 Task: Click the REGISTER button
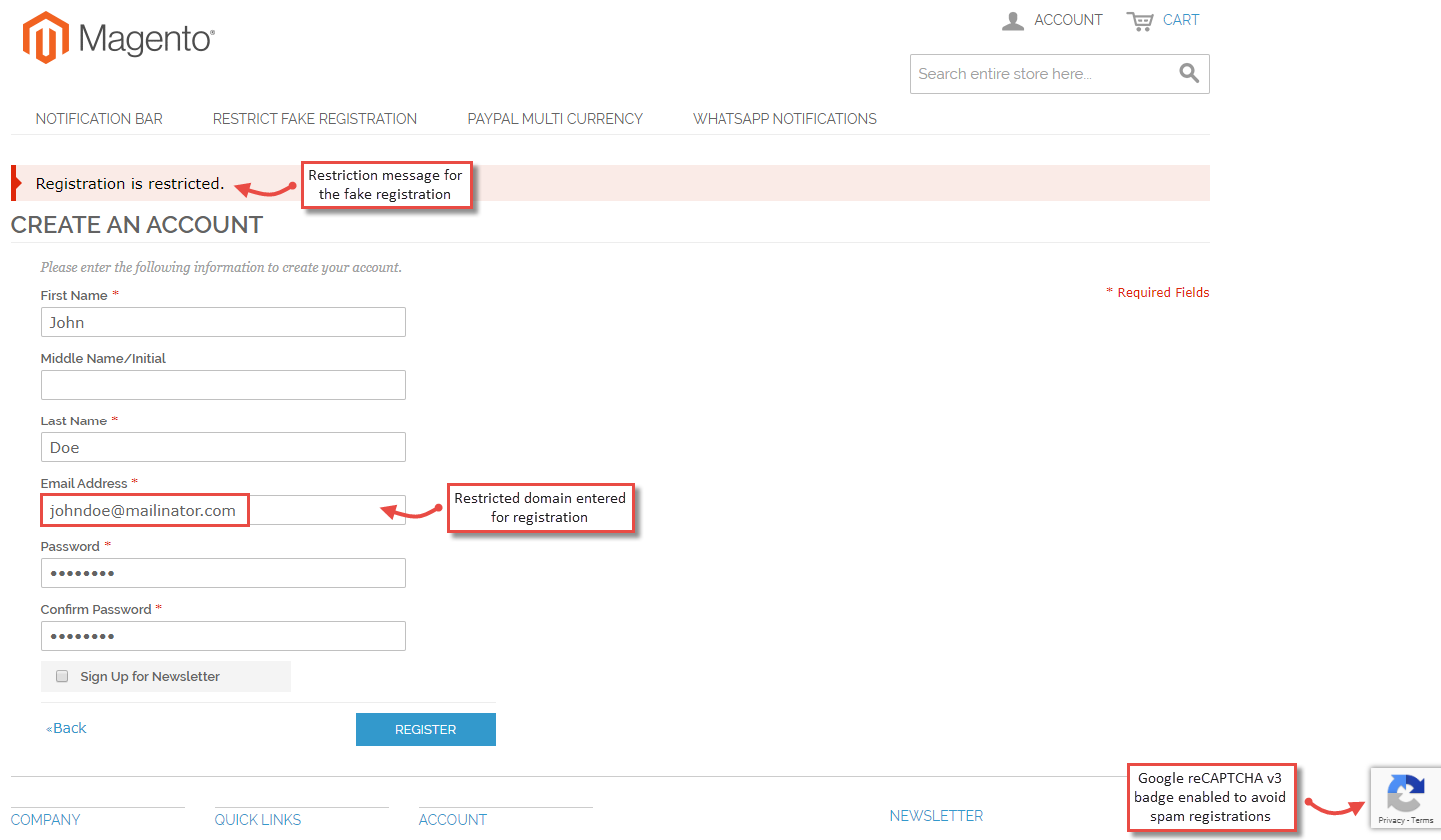(425, 729)
